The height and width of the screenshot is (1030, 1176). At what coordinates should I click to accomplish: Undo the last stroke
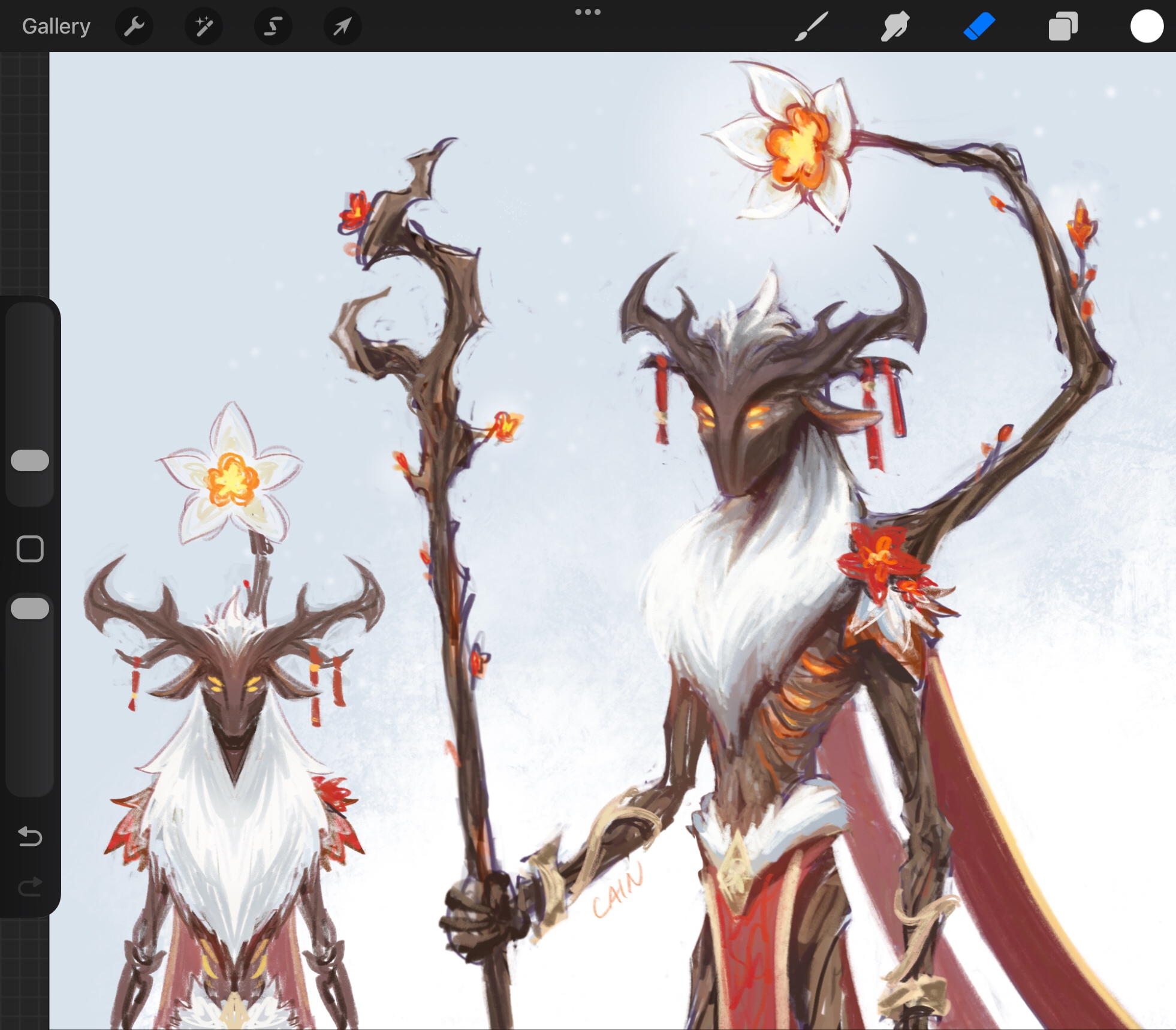[x=30, y=836]
